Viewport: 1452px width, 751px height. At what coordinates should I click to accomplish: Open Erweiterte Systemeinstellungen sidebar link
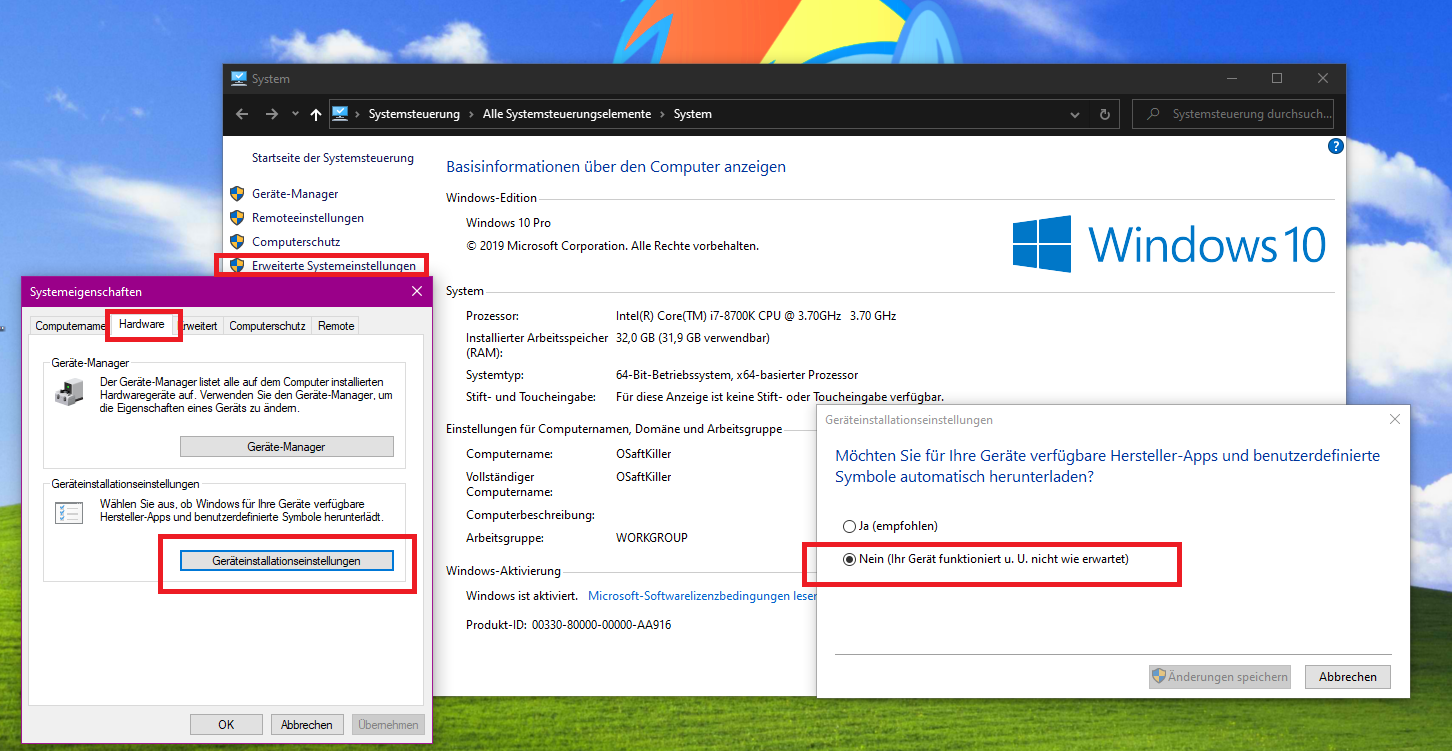point(334,266)
